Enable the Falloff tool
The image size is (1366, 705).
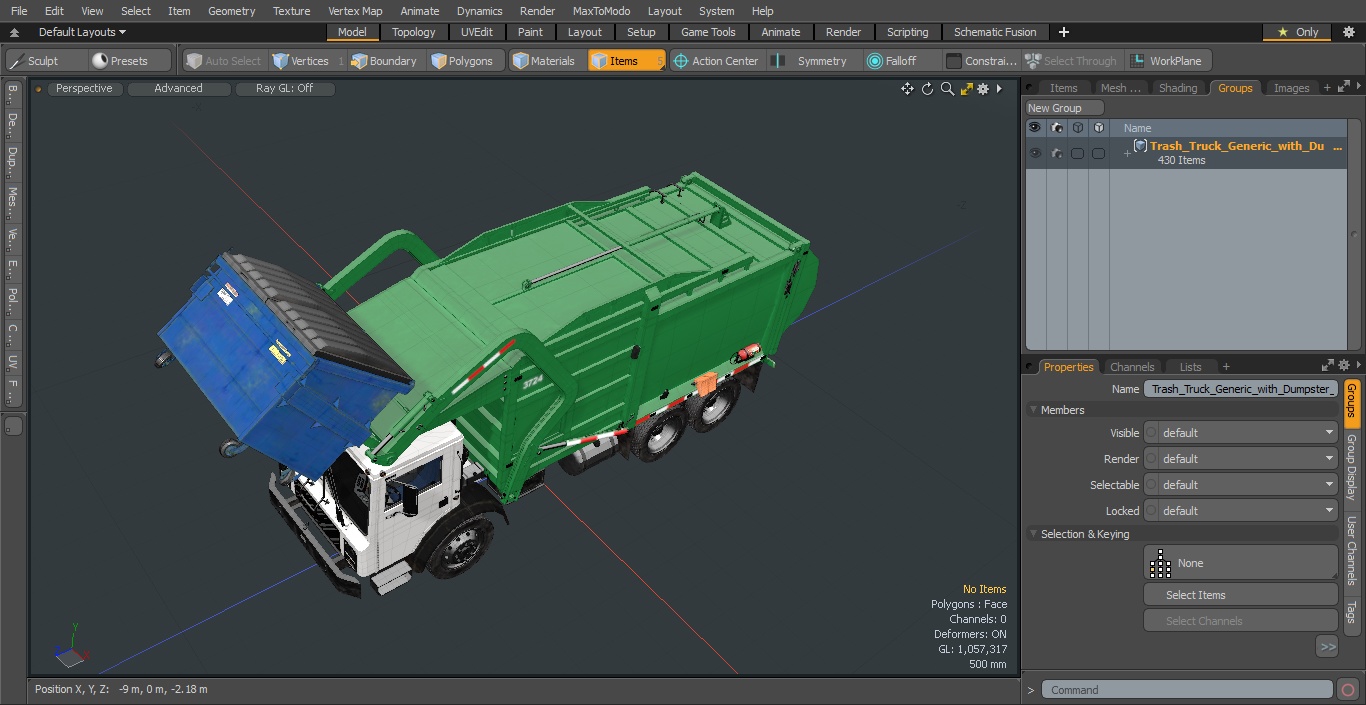[891, 61]
